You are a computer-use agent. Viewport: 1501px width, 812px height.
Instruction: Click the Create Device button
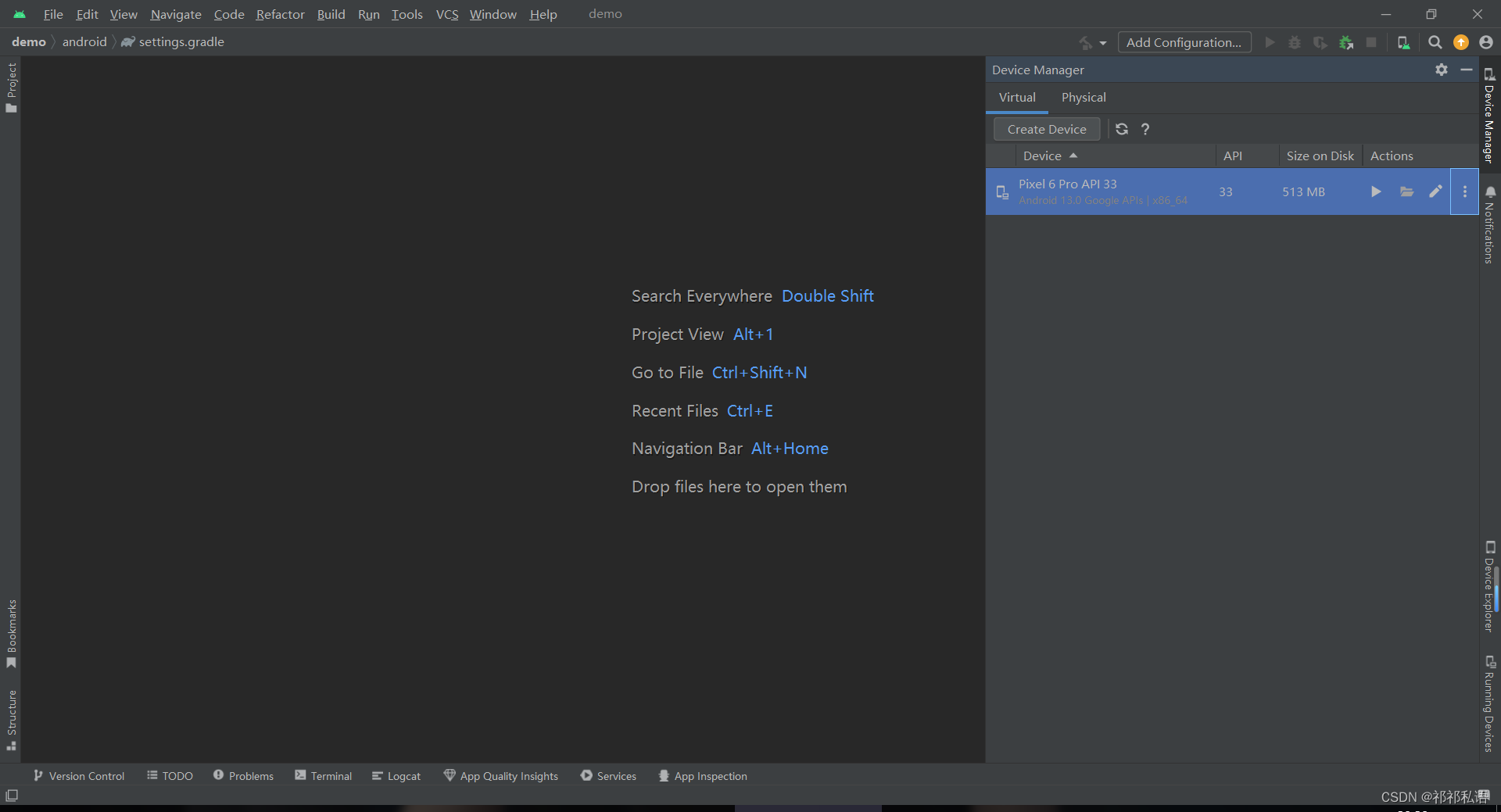1047,129
